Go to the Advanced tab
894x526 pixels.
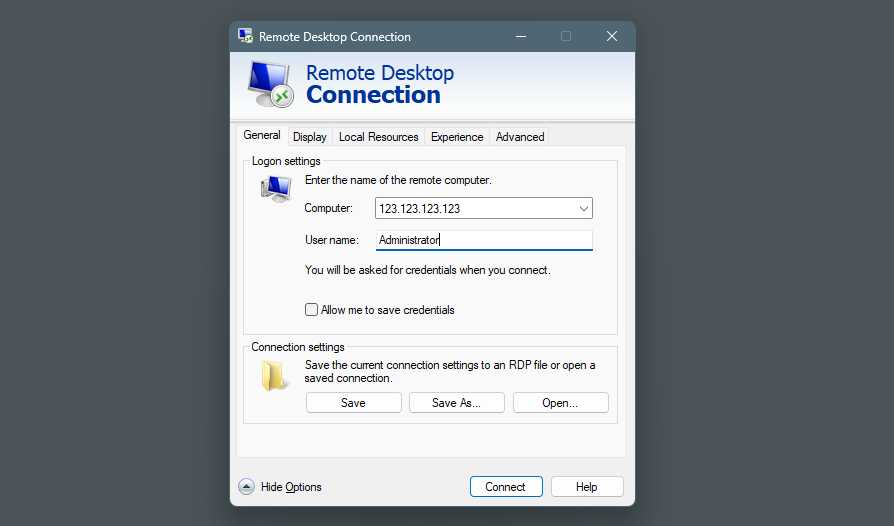520,137
